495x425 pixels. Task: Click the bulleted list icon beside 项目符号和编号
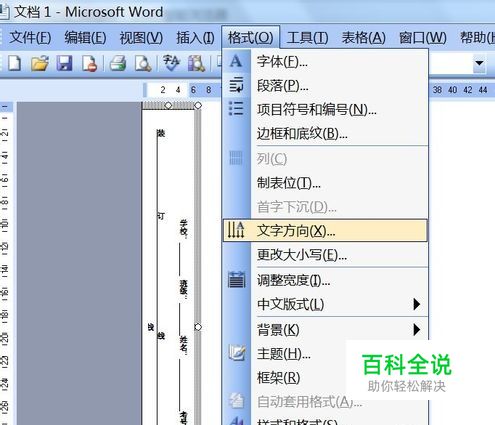click(x=236, y=109)
